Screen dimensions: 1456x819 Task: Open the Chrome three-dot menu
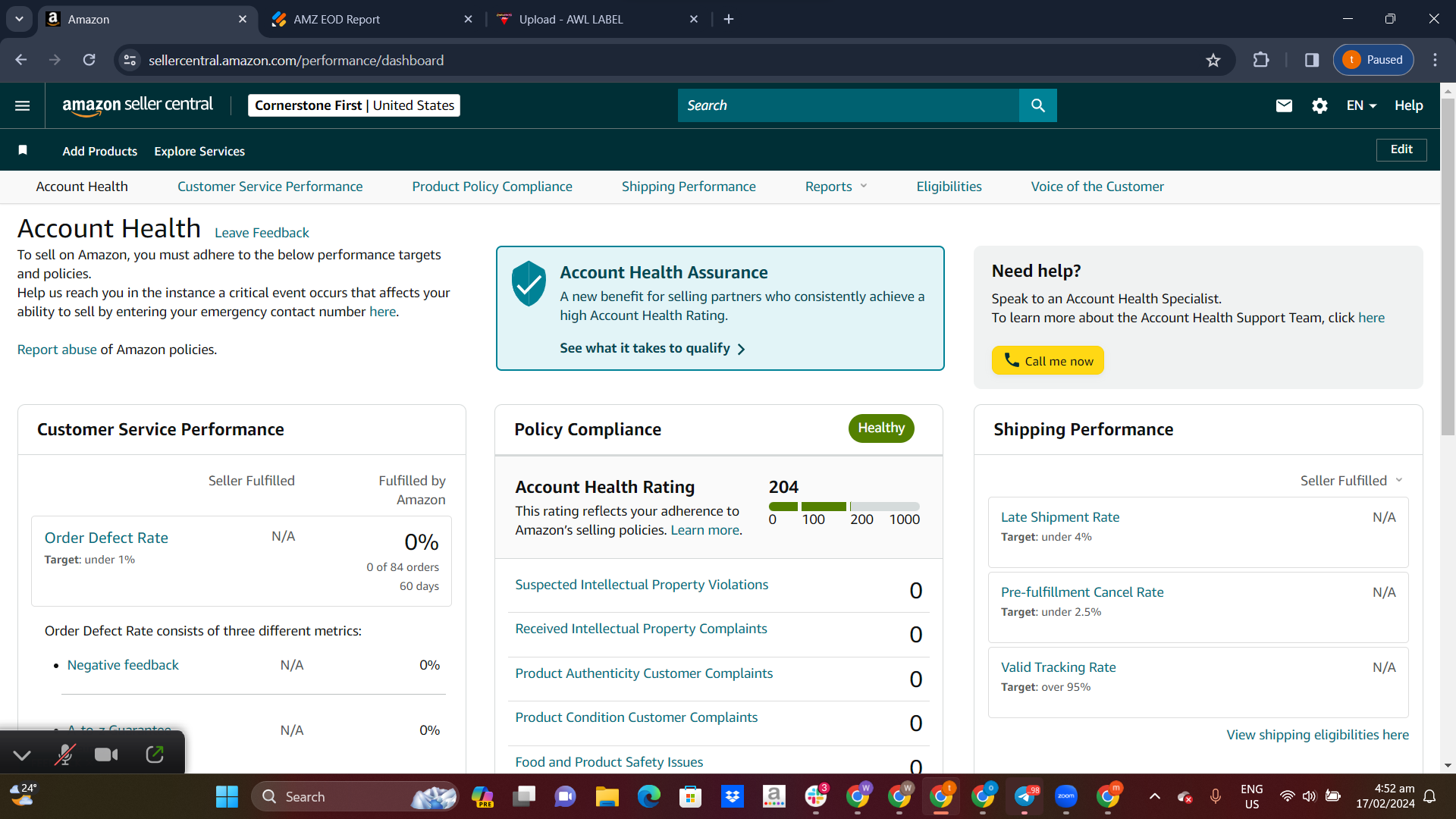click(1435, 60)
